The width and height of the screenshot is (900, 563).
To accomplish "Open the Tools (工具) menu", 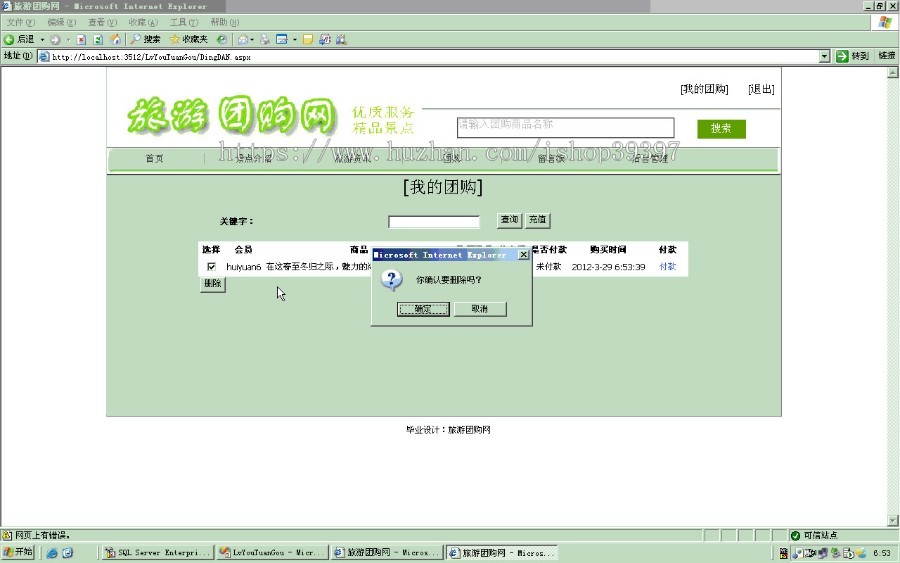I will (x=184, y=22).
